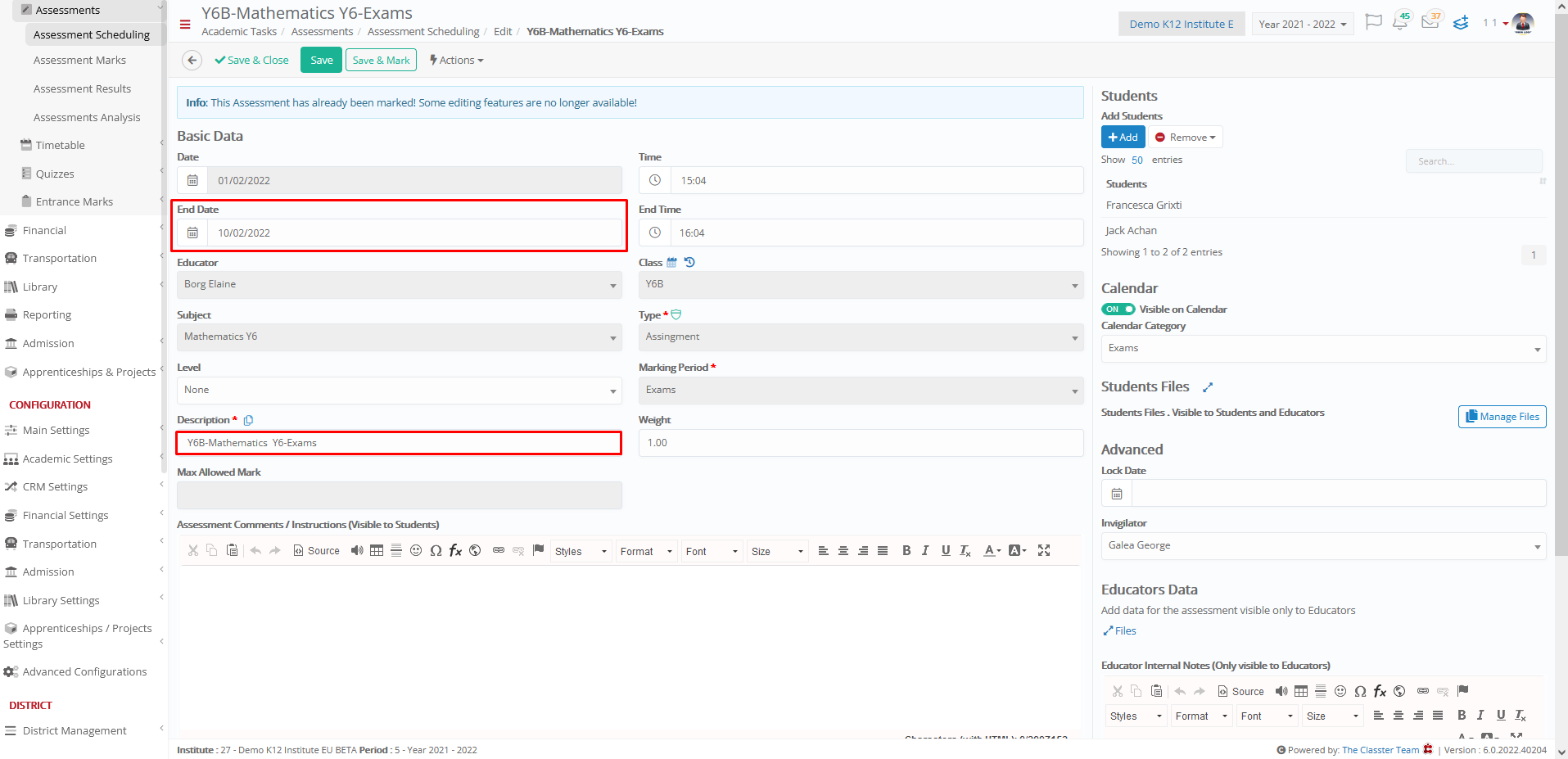1568x759 pixels.
Task: Open Format dropdown in Assessment Comments editor
Action: pos(646,551)
